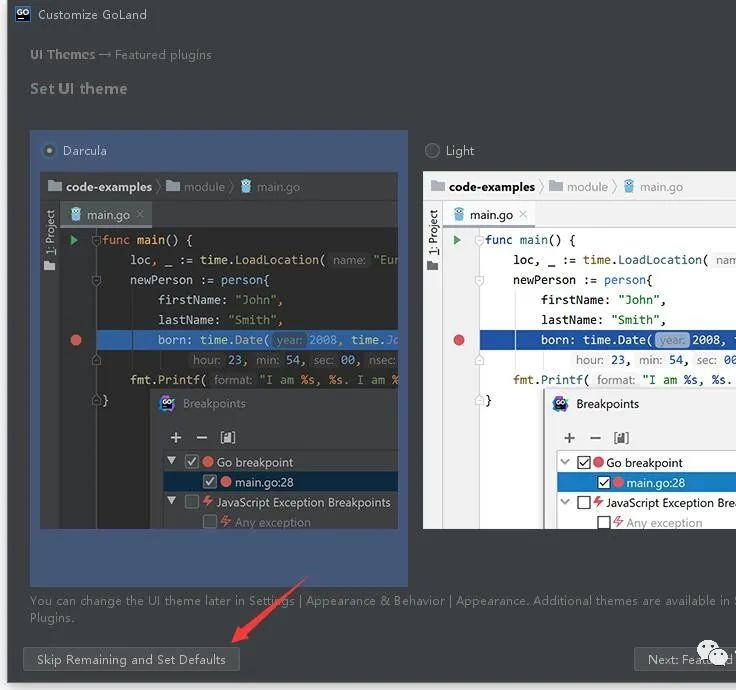Collapse Go breakpoint node in Darcula preview

[172, 460]
